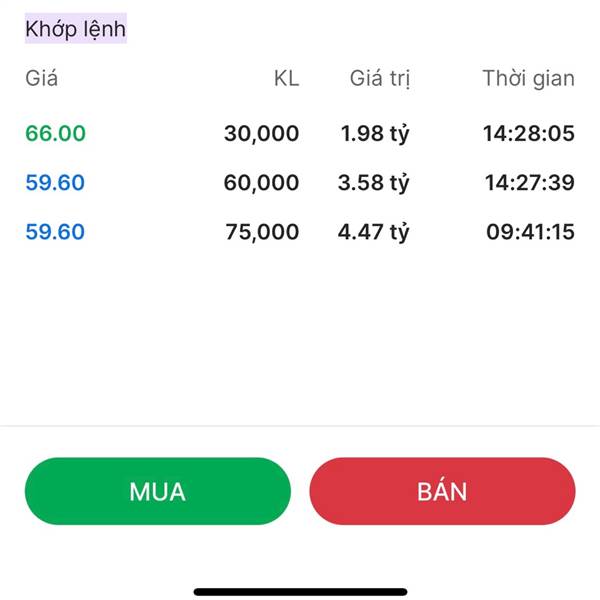This screenshot has height=600, width=600.
Task: Tap the home indicator bar
Action: click(x=300, y=591)
